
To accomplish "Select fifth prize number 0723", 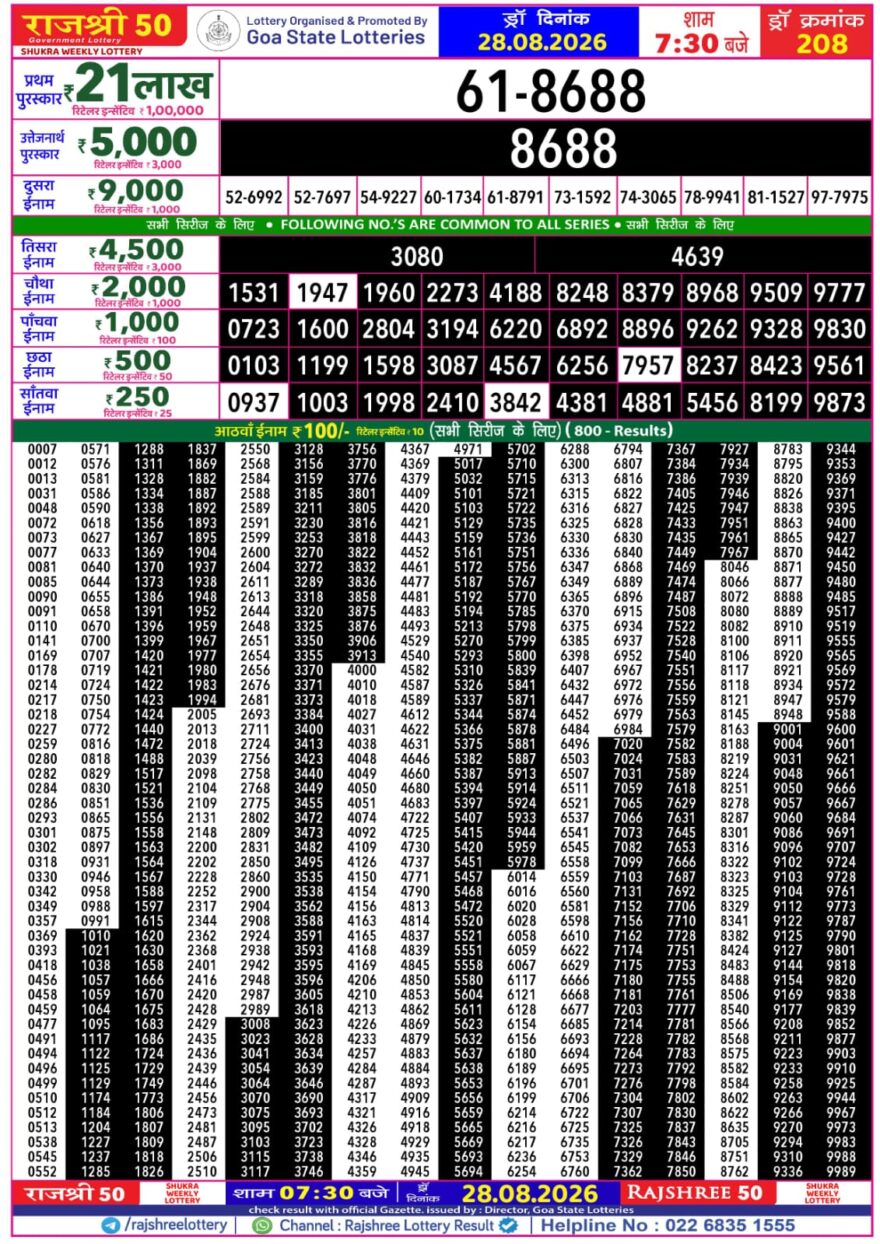I will pos(254,330).
